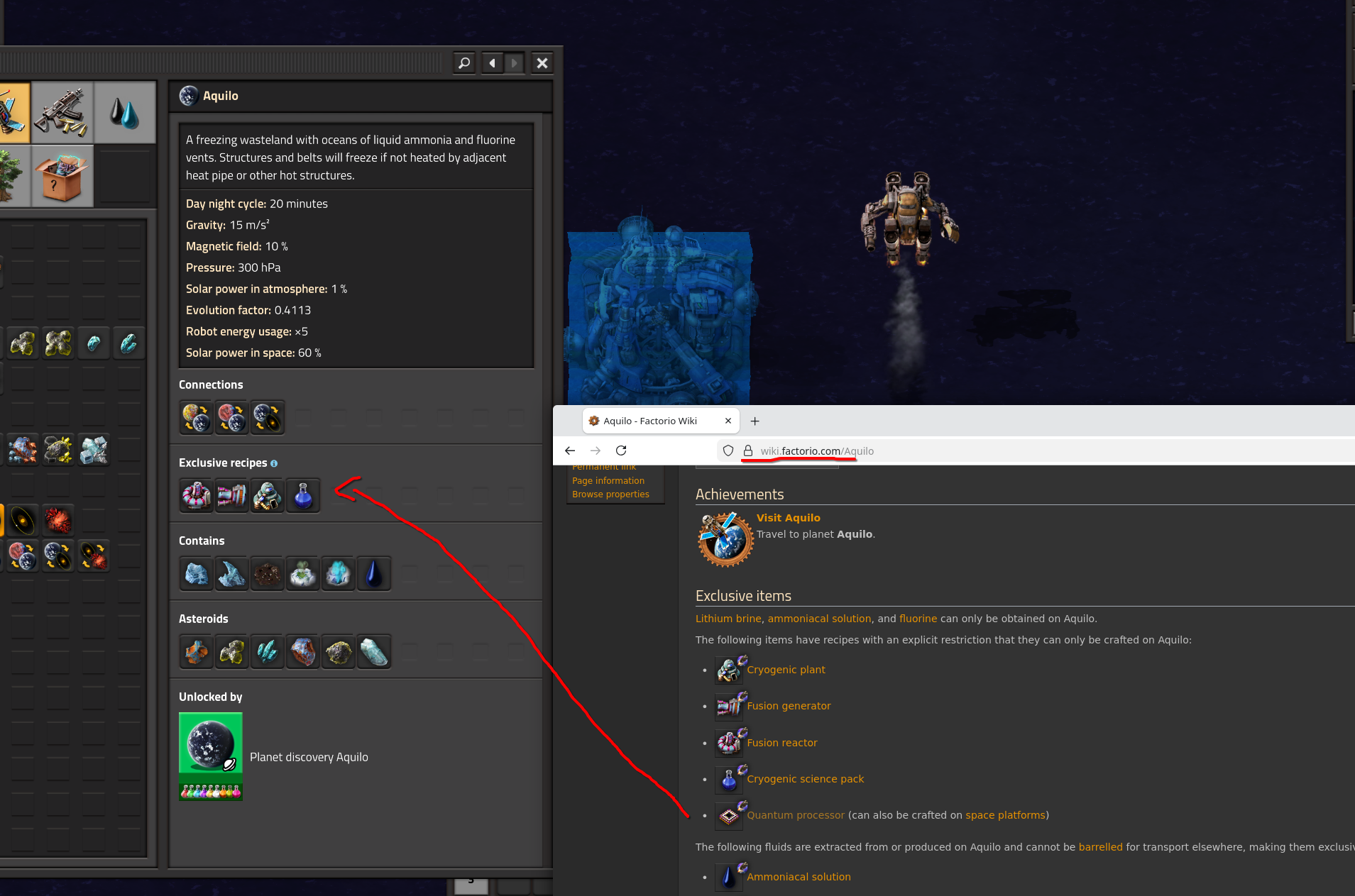This screenshot has width=1355, height=896.
Task: Open the space platforms wiki link
Action: (x=1006, y=814)
